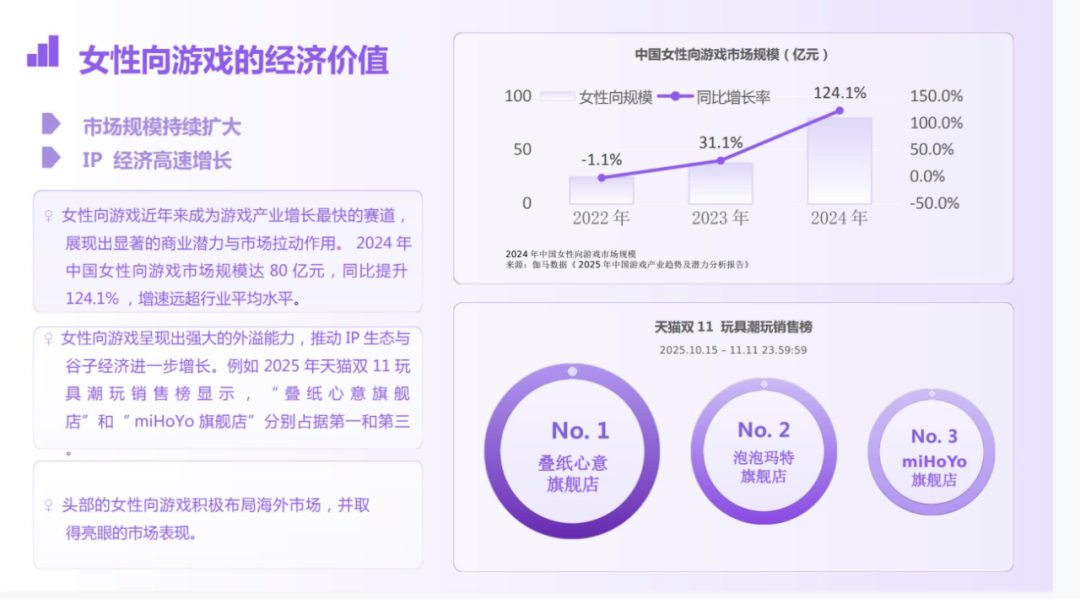The width and height of the screenshot is (1080, 599).
Task: Select the circle marker above the No. 2 badge
Action: [765, 385]
